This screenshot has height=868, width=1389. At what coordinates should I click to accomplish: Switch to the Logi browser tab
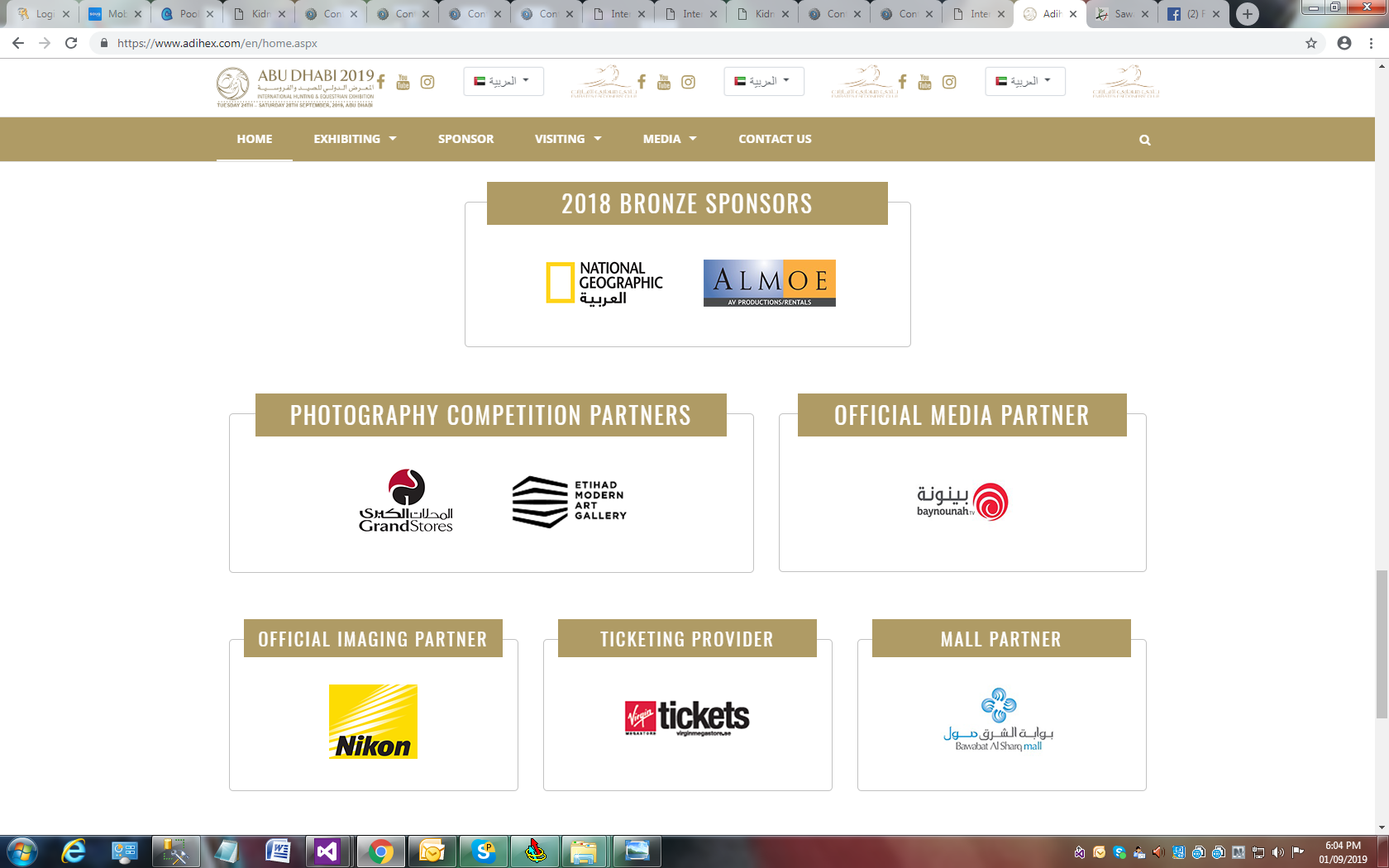(x=41, y=14)
